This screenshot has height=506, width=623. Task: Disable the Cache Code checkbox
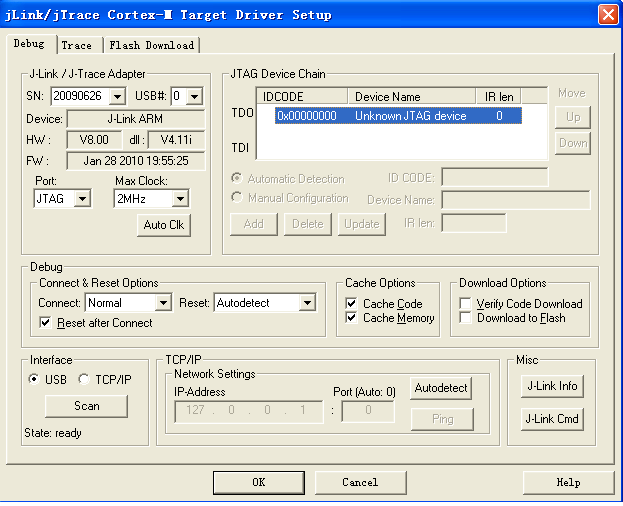pos(352,303)
